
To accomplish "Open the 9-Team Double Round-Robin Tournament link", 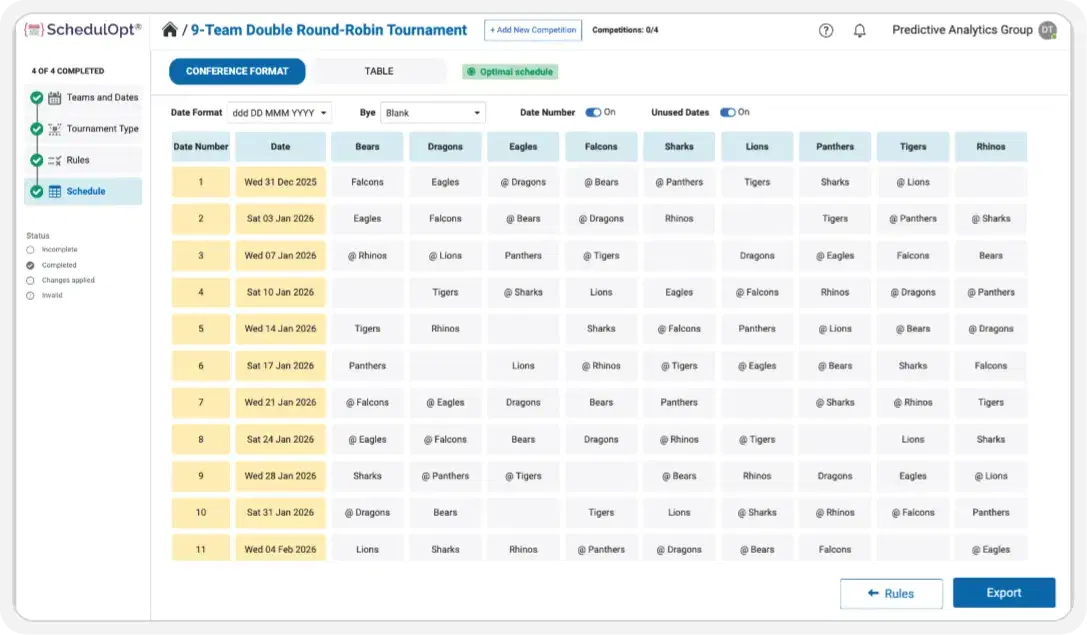I will pyautogui.click(x=329, y=30).
